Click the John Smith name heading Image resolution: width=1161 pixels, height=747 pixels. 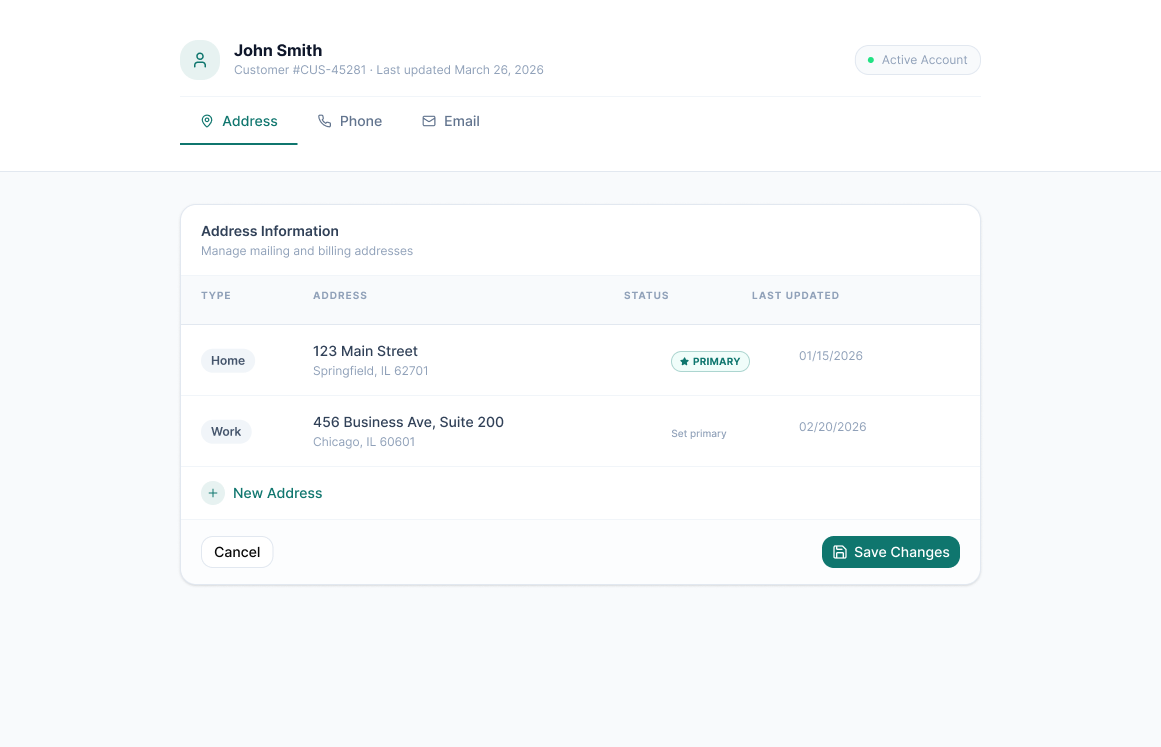(x=278, y=50)
